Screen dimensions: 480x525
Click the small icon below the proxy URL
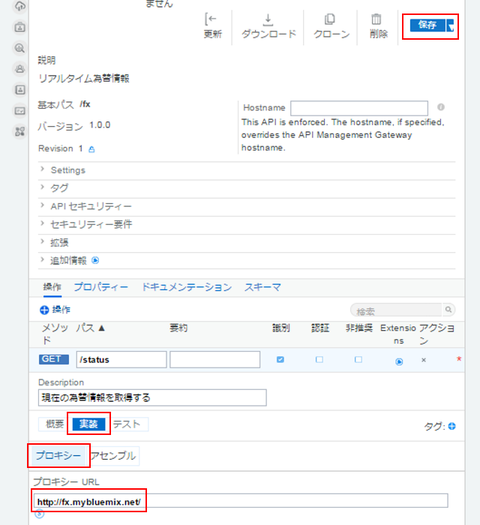tap(39, 514)
